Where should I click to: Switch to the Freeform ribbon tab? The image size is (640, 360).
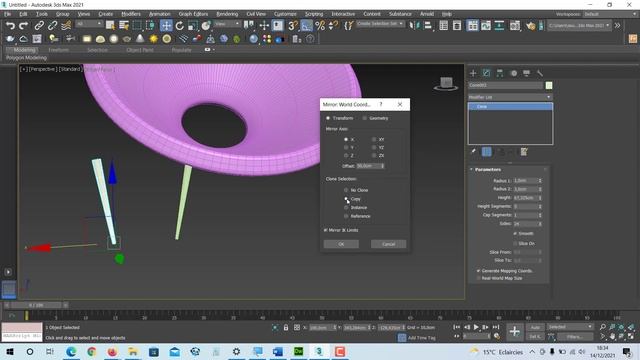tap(59, 50)
